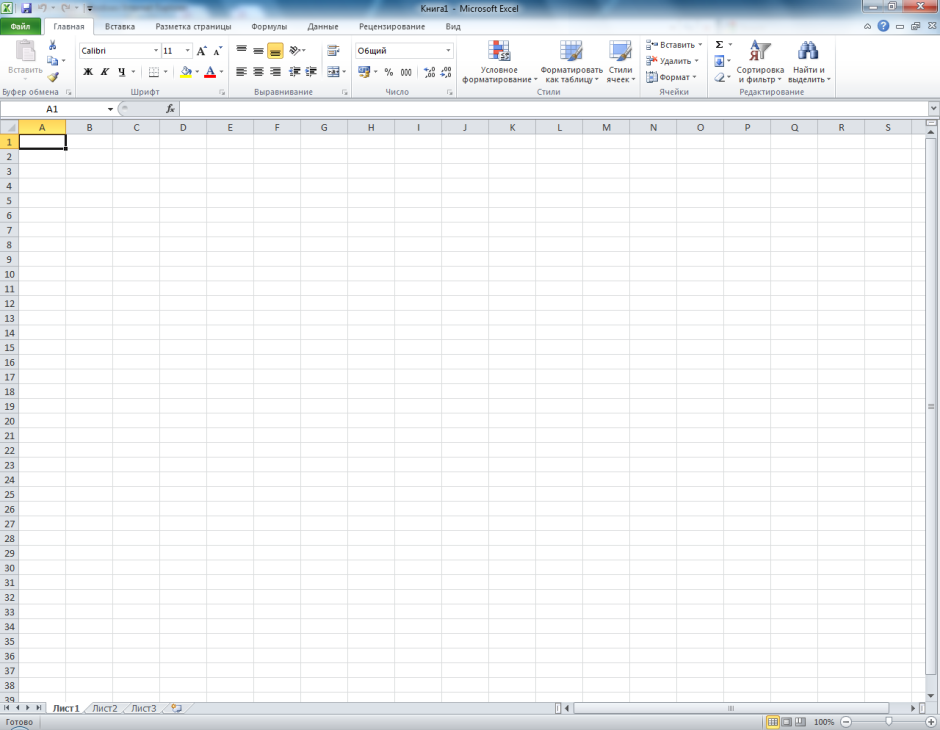The height and width of the screenshot is (730, 940).
Task: Open the font name Calibri dropdown
Action: click(x=156, y=51)
